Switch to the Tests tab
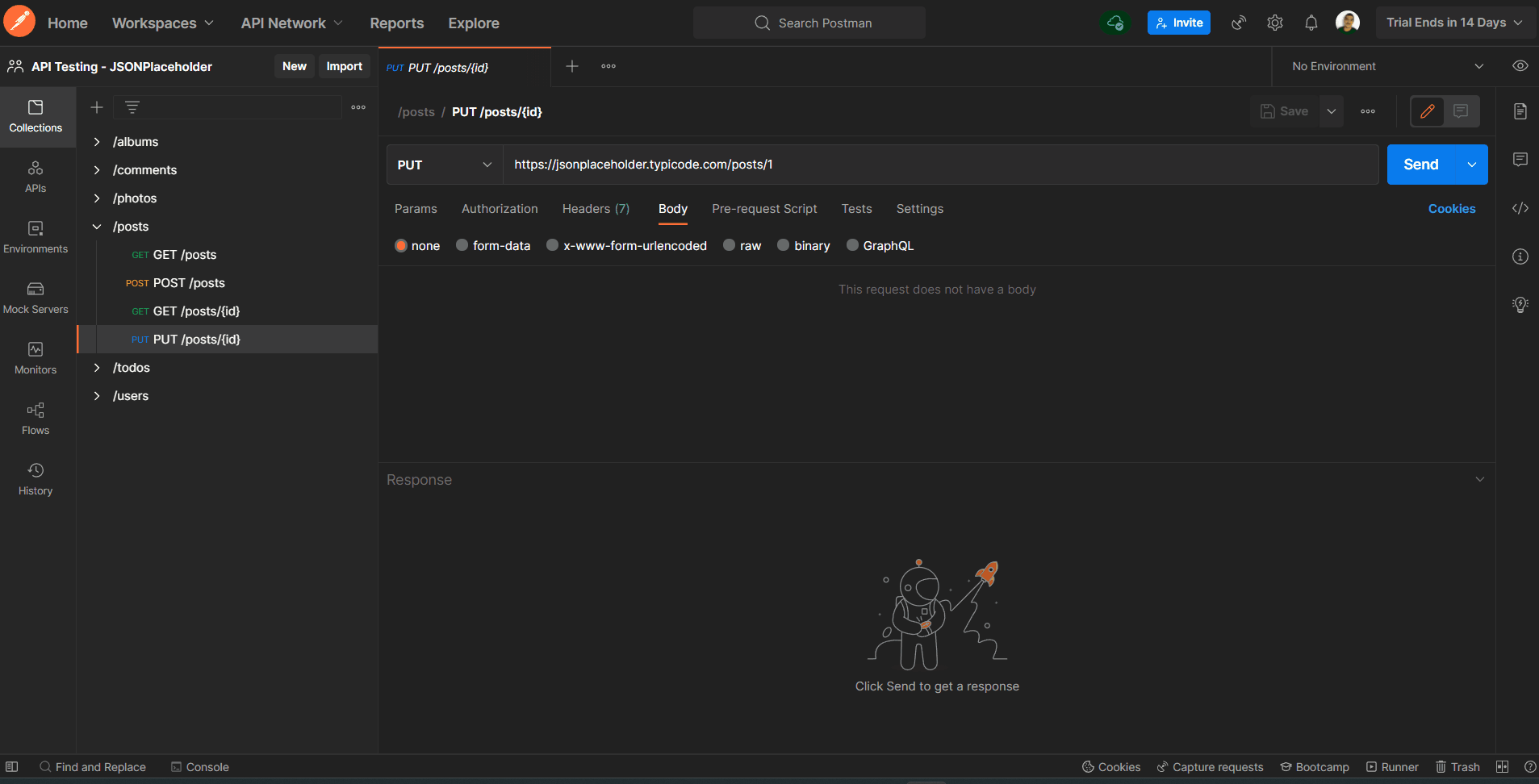 (857, 209)
